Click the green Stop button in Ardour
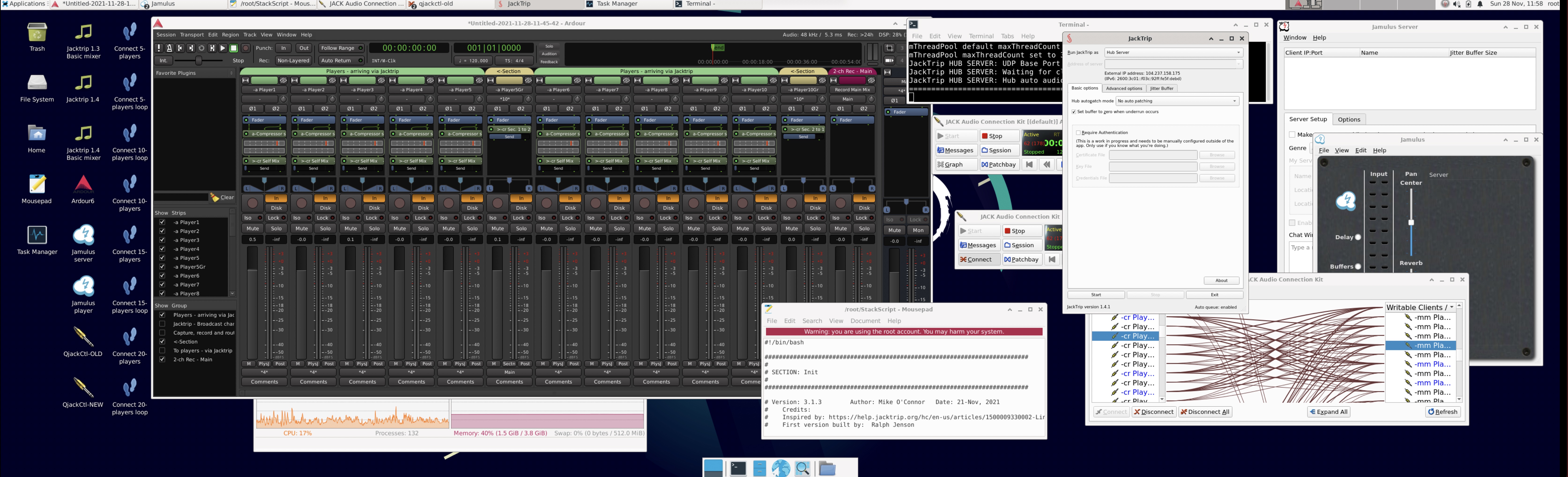The height and width of the screenshot is (477, 1568). tap(234, 48)
